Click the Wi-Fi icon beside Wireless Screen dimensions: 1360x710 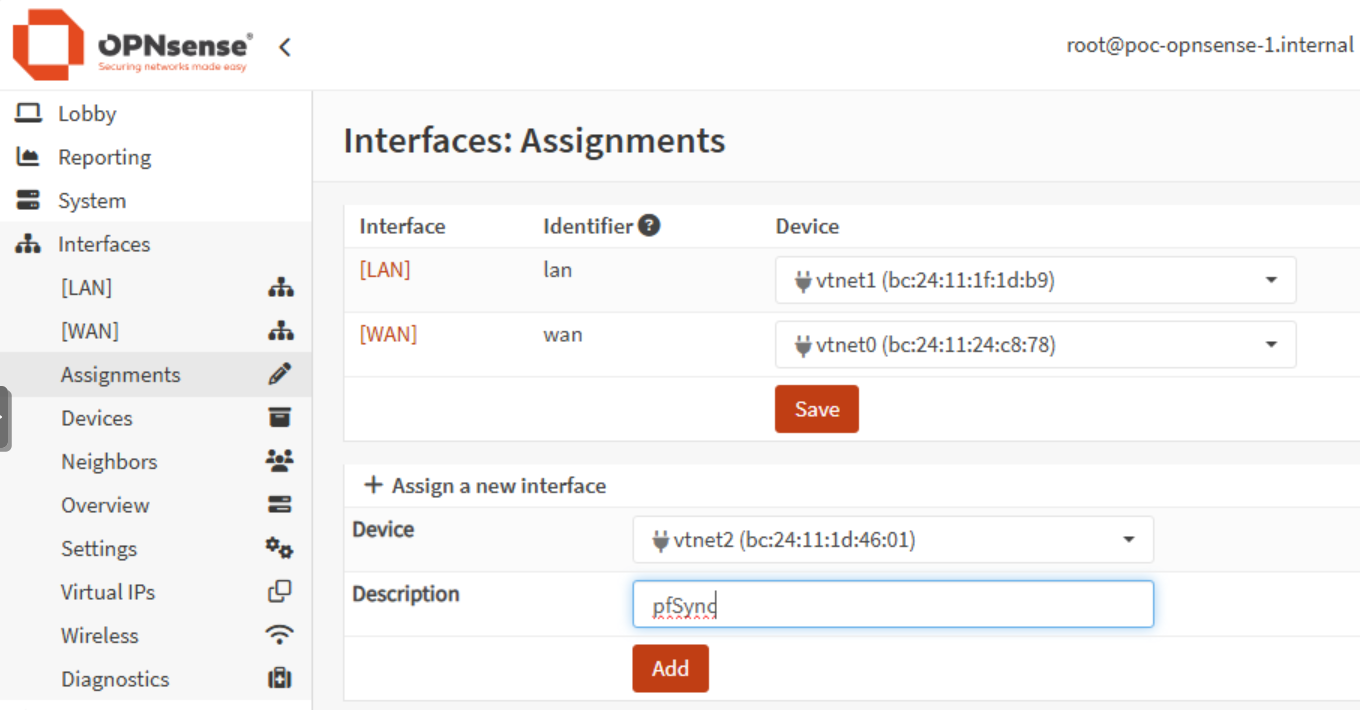coord(280,635)
